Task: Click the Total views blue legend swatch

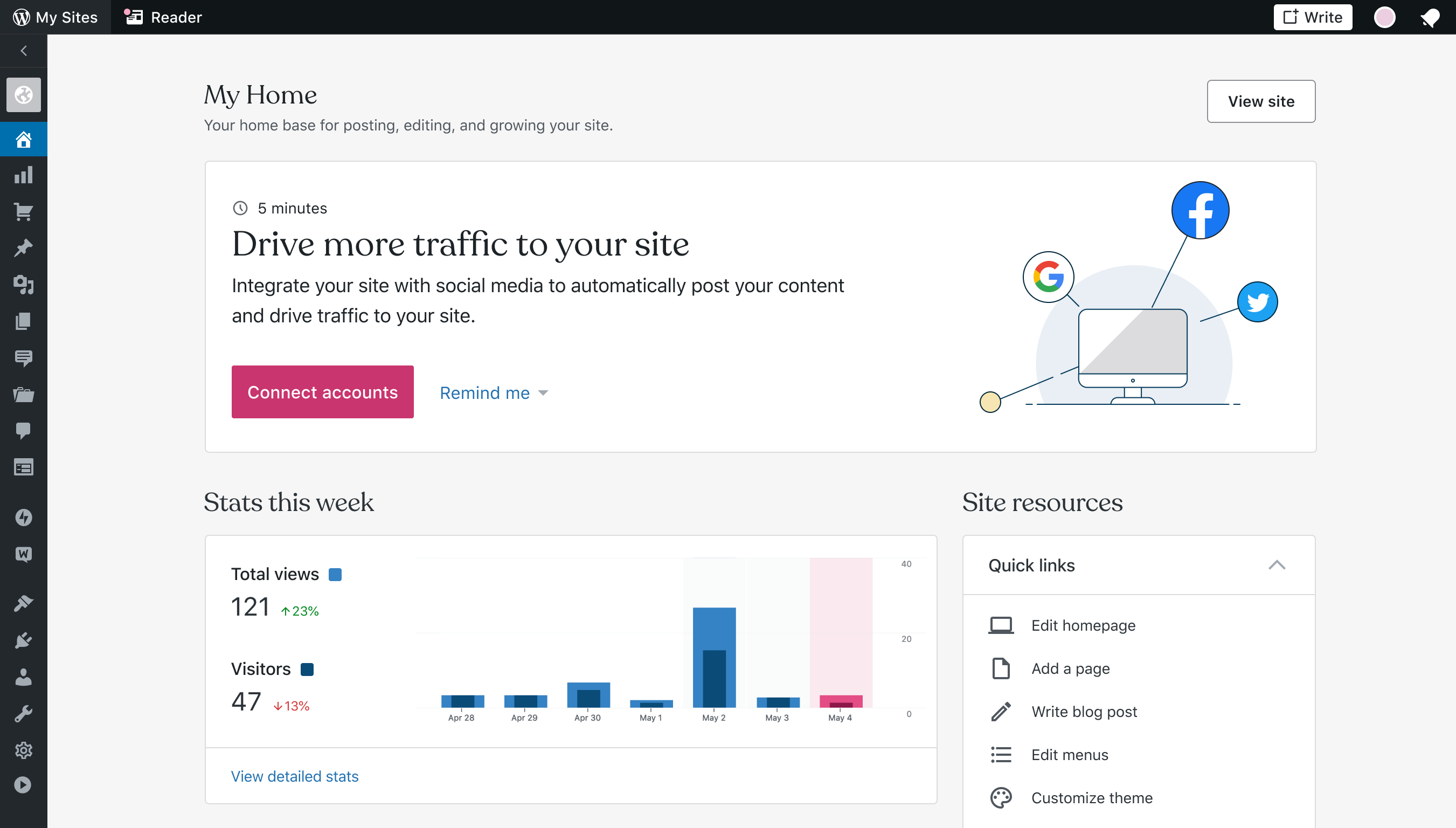Action: [x=335, y=574]
